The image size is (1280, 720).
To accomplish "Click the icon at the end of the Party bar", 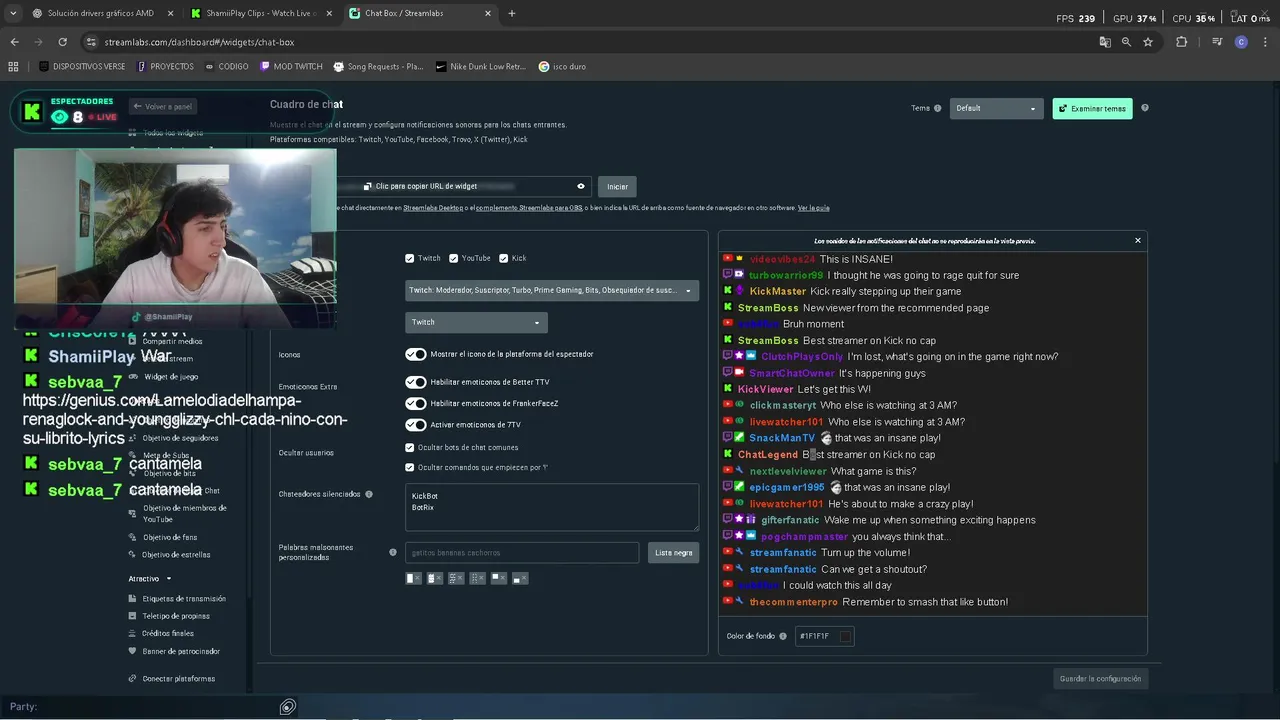I will point(287,707).
